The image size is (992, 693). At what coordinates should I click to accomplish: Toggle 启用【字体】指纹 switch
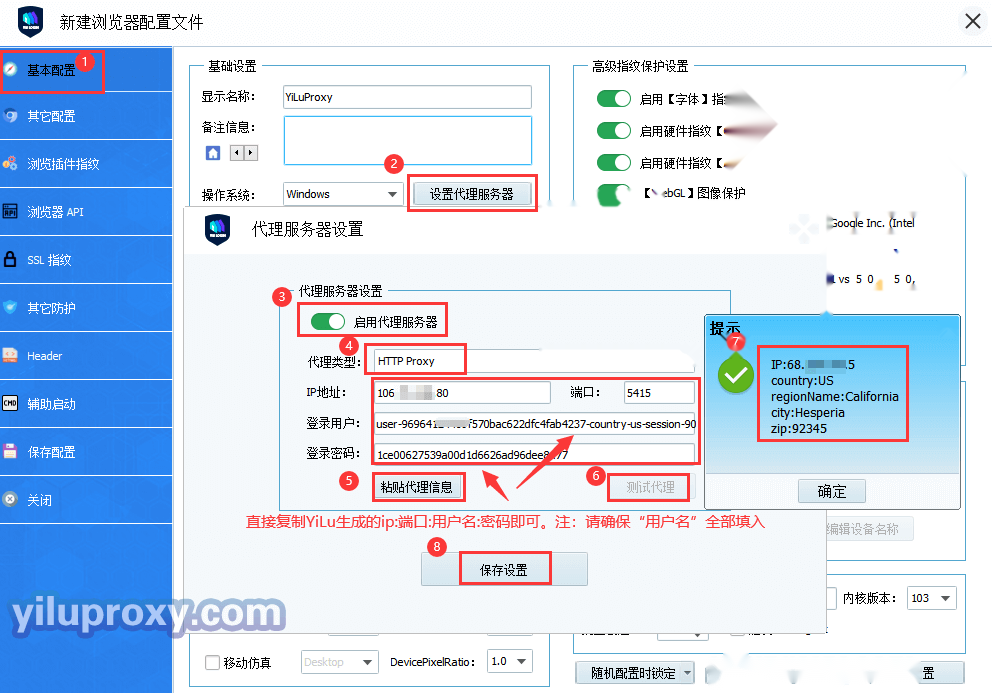pos(614,99)
